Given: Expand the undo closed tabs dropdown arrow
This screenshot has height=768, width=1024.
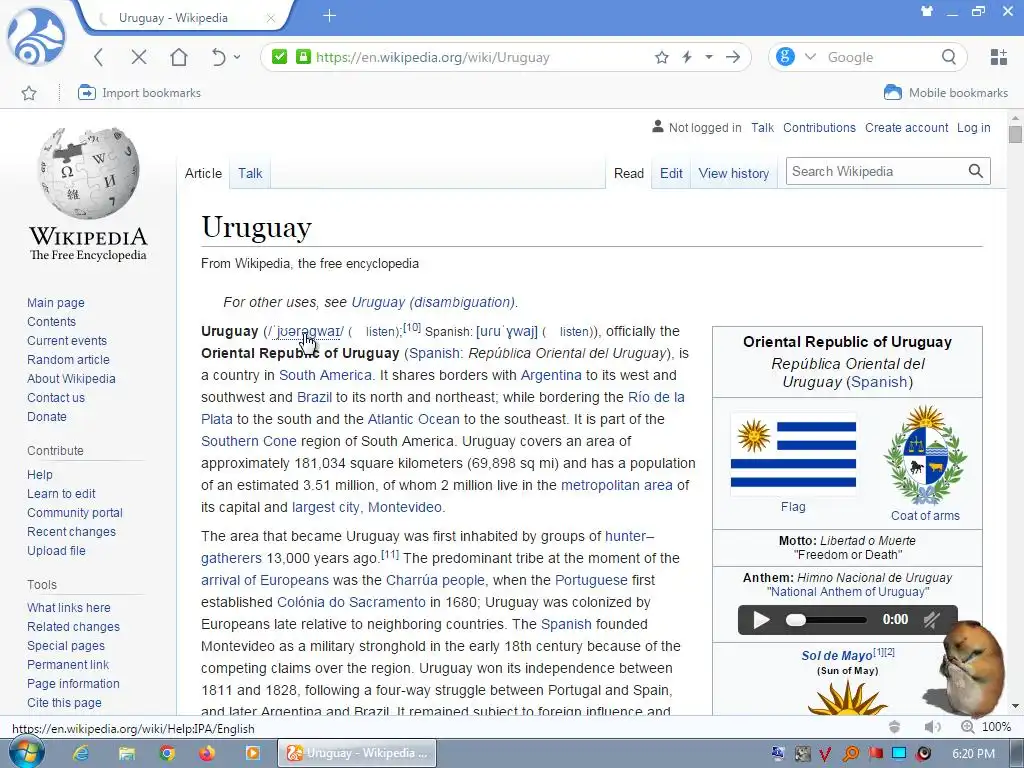Looking at the screenshot, I should pos(237,57).
